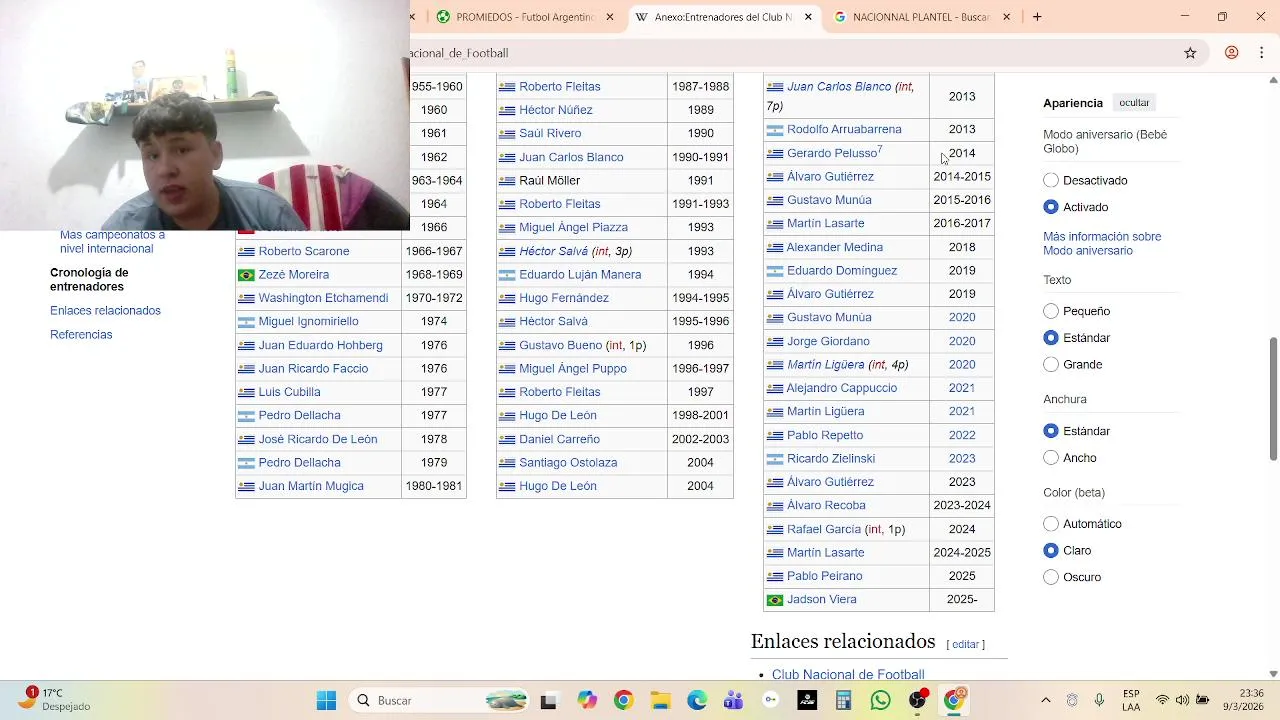Close the NACIONNAL PLANTEL tab
This screenshot has width=1280, height=720.
(x=1006, y=17)
